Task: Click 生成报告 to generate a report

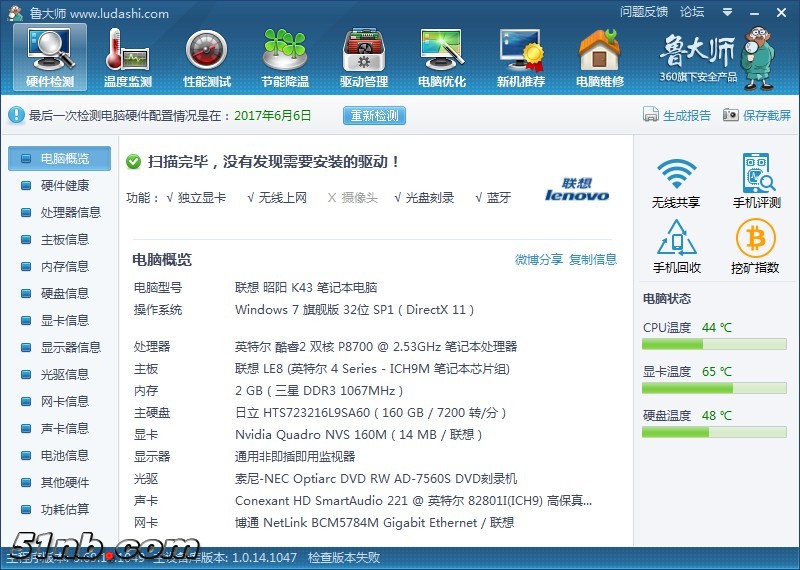Action: coord(677,116)
